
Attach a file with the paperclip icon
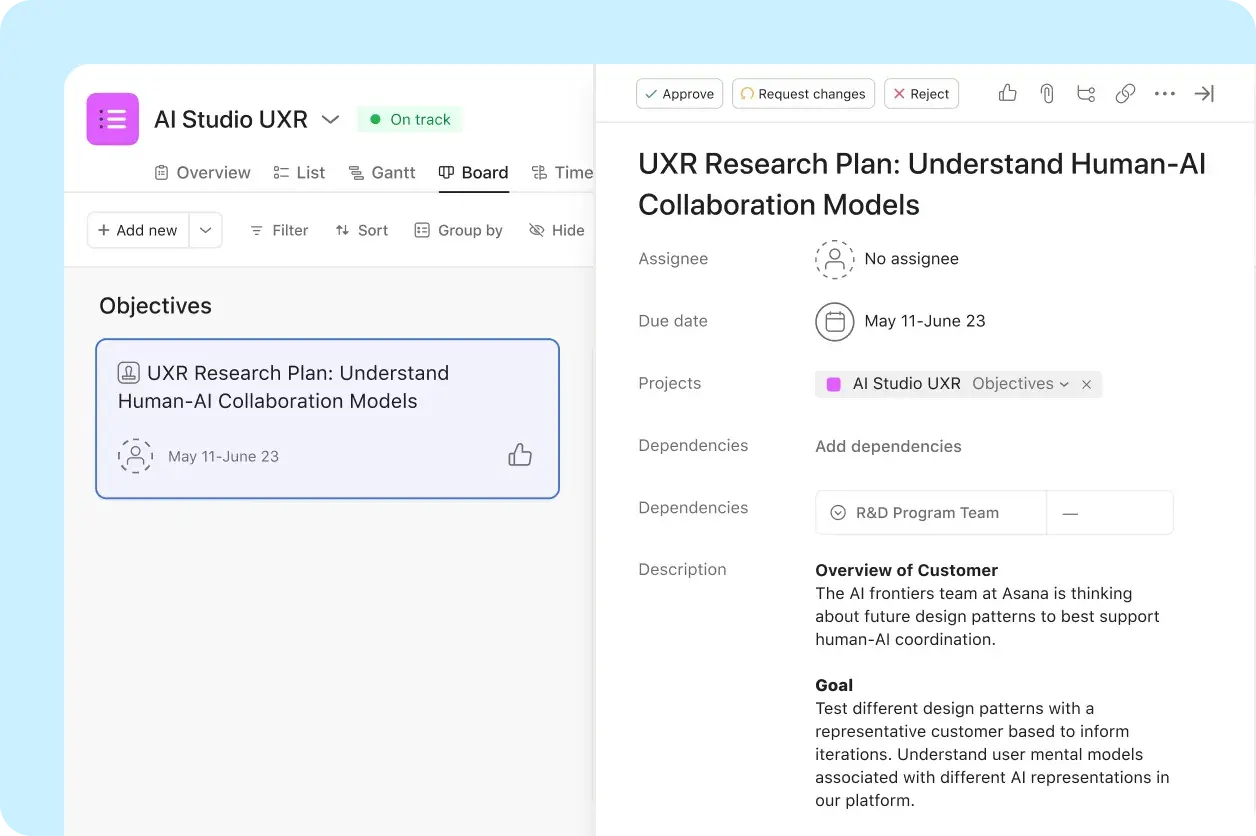pos(1047,93)
